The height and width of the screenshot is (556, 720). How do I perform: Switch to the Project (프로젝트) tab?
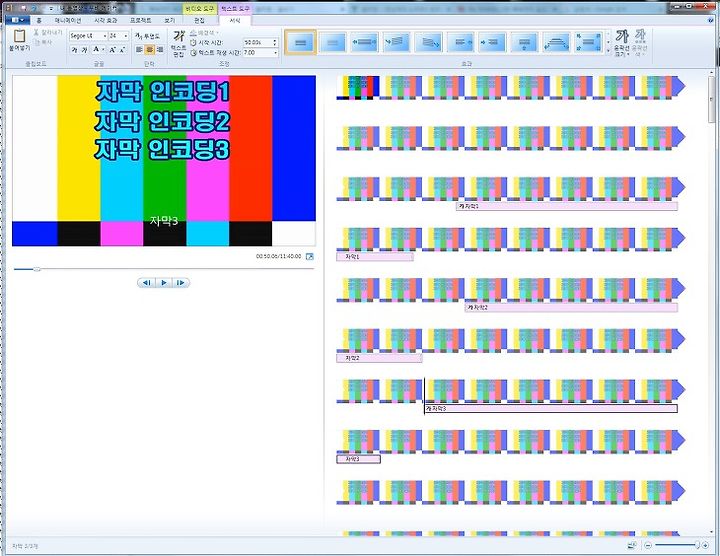click(141, 21)
